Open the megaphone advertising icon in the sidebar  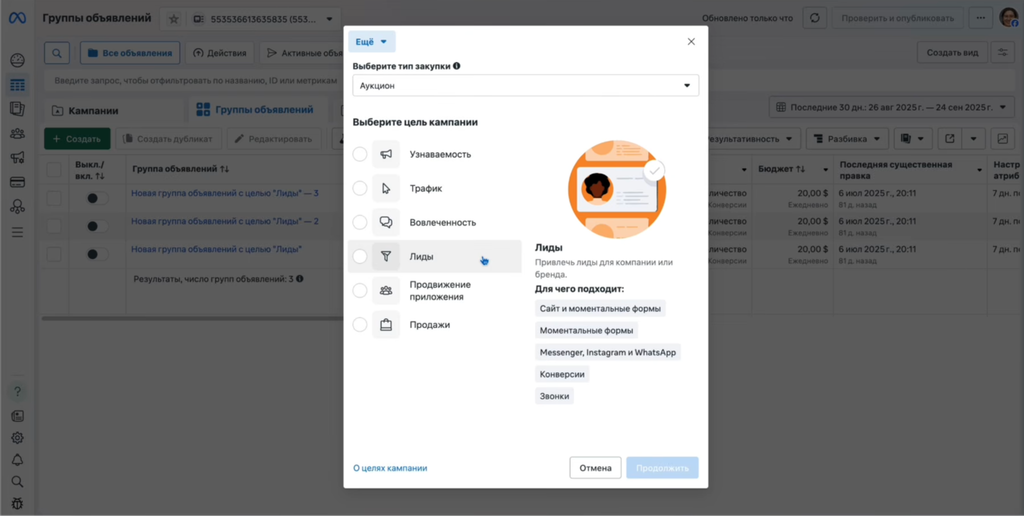coord(18,157)
